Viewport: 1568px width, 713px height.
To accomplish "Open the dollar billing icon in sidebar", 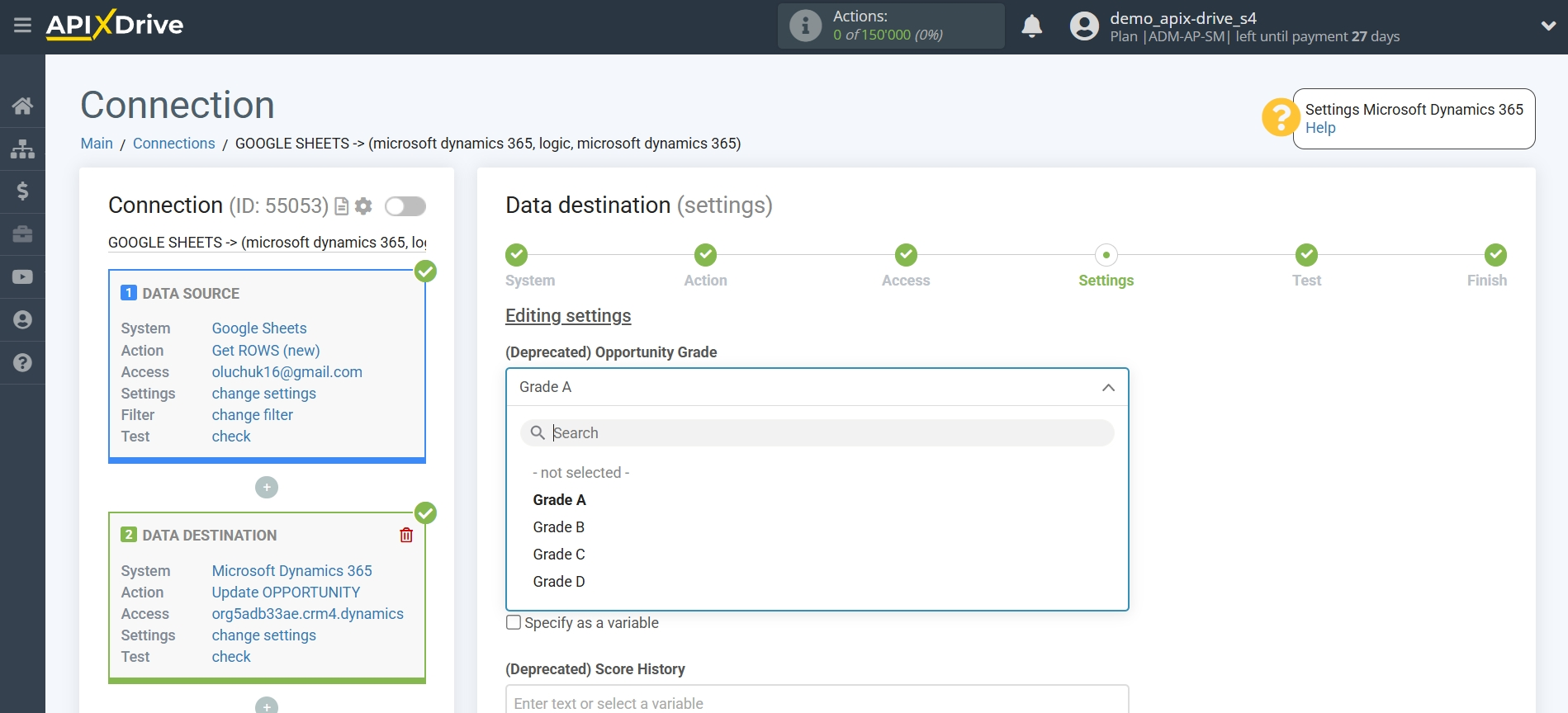I will click(22, 191).
